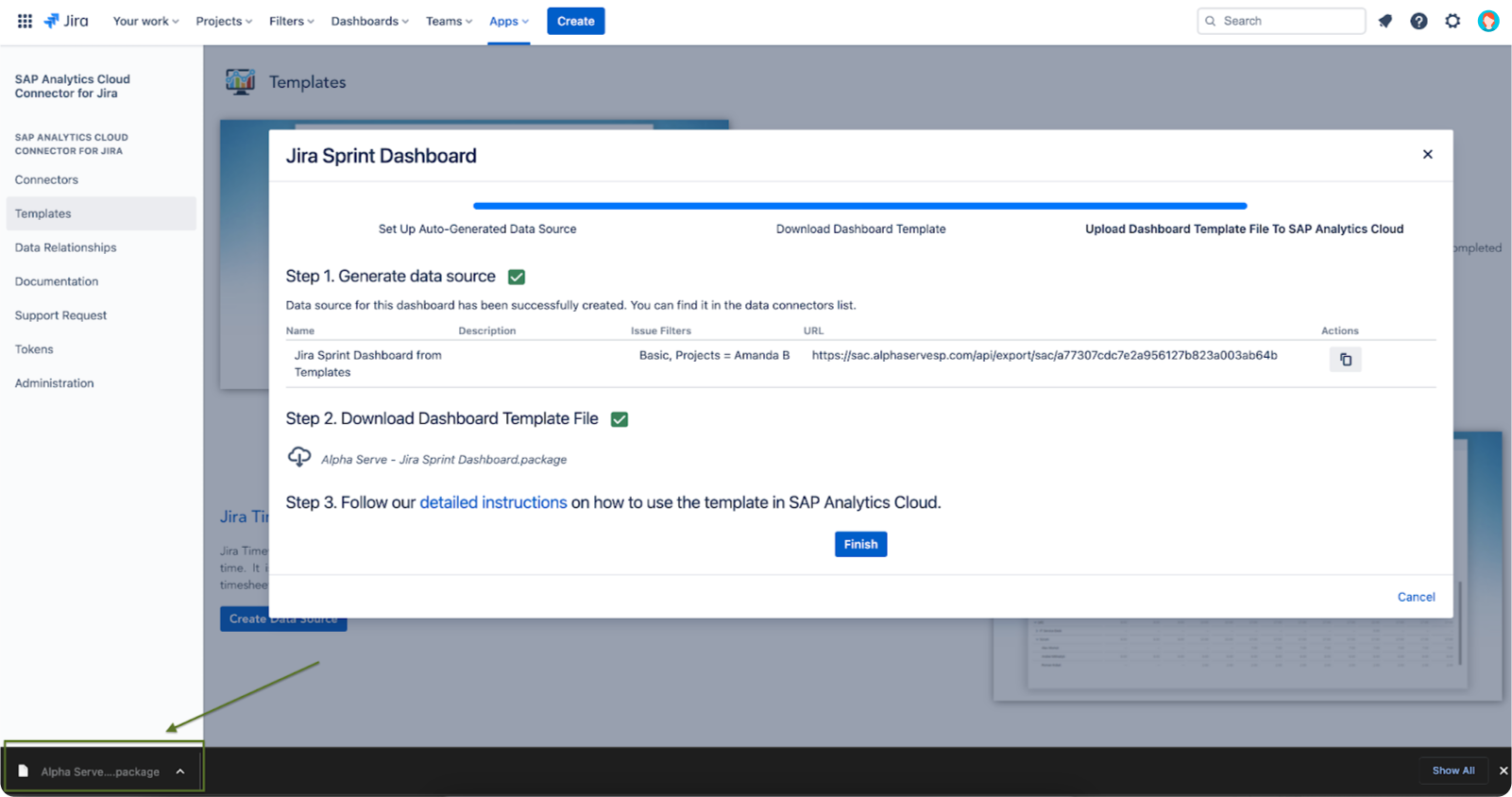Copy the data source URL icon

coord(1346,360)
